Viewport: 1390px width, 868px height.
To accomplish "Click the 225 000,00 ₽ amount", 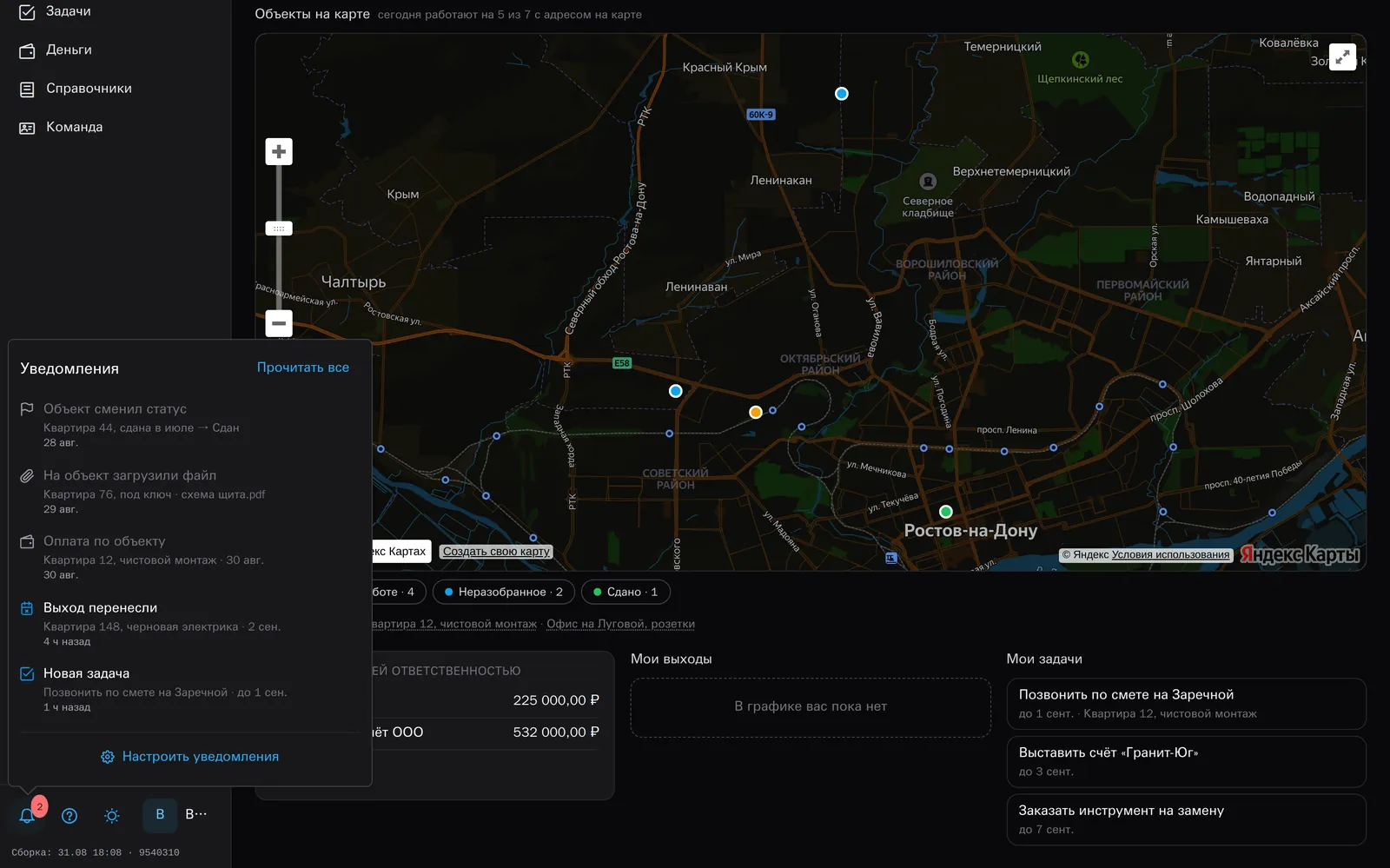I will [x=556, y=700].
